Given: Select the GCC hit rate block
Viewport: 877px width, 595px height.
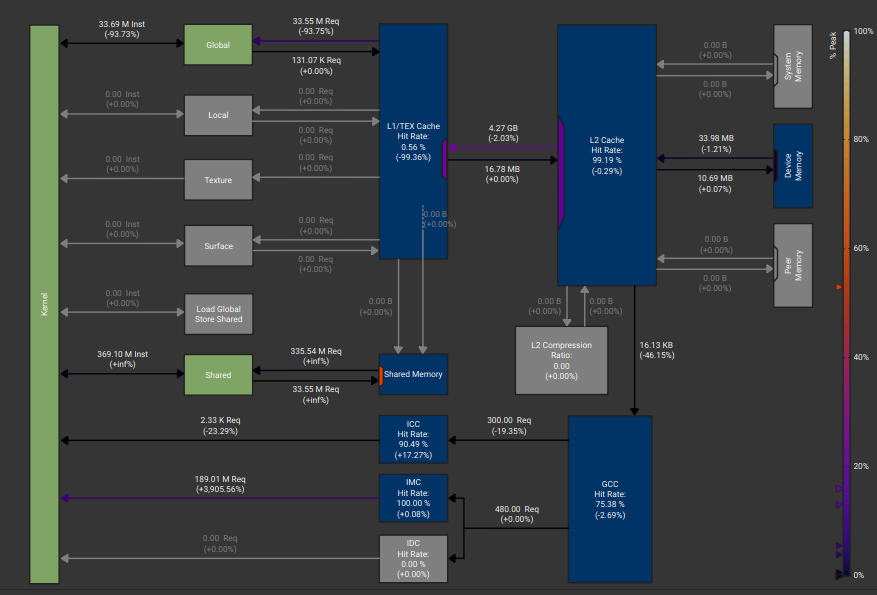Looking at the screenshot, I should [x=610, y=499].
